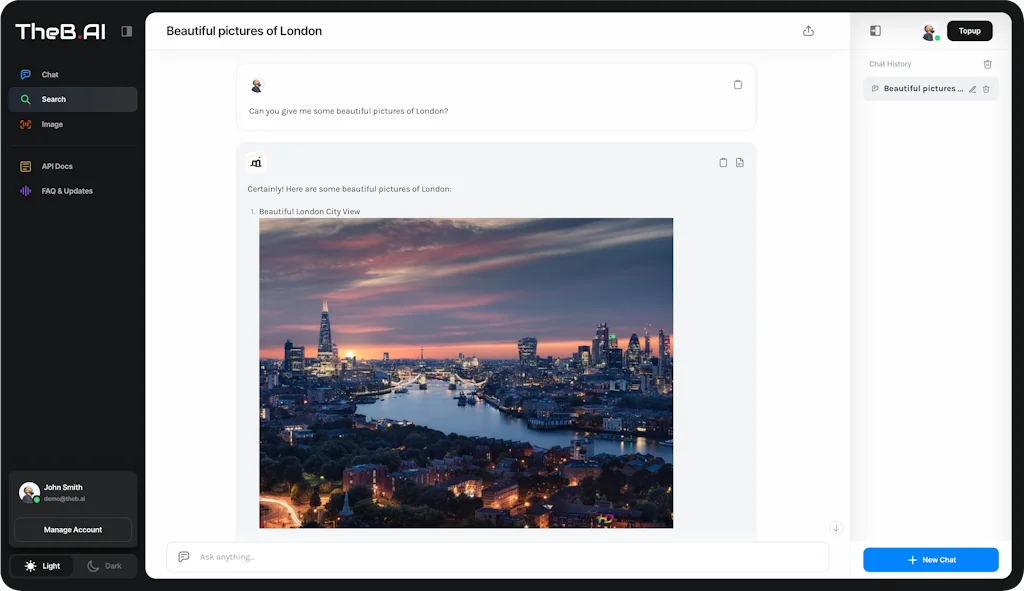Share the conversation using the share icon

click(x=808, y=31)
